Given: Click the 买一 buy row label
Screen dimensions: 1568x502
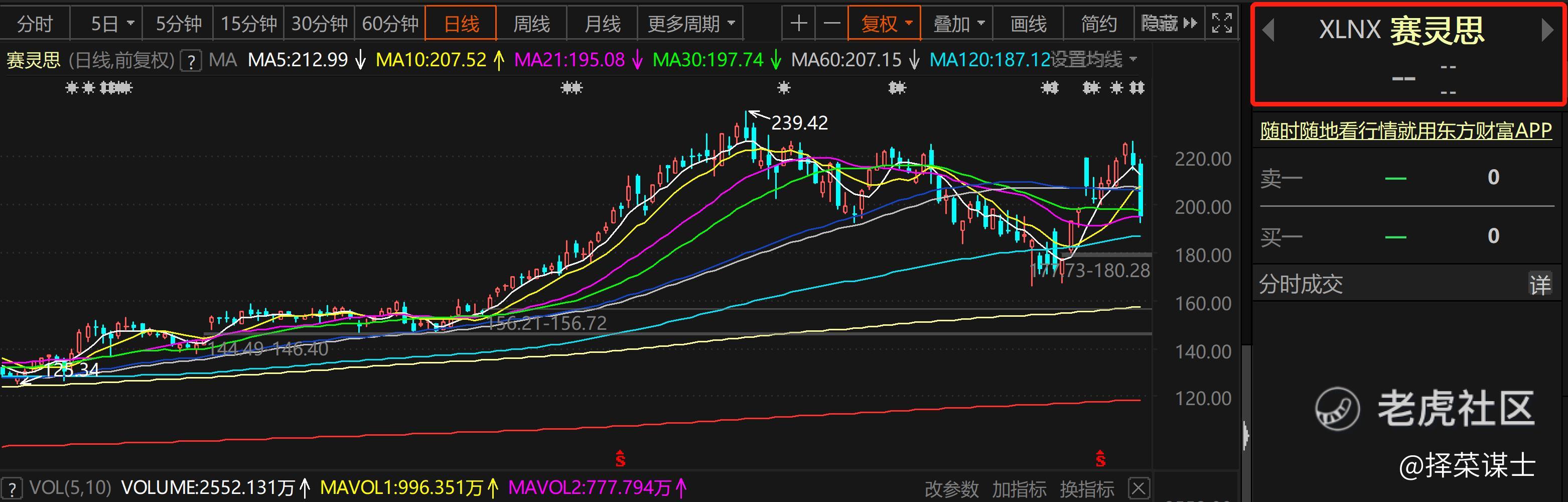Looking at the screenshot, I should tap(1281, 236).
